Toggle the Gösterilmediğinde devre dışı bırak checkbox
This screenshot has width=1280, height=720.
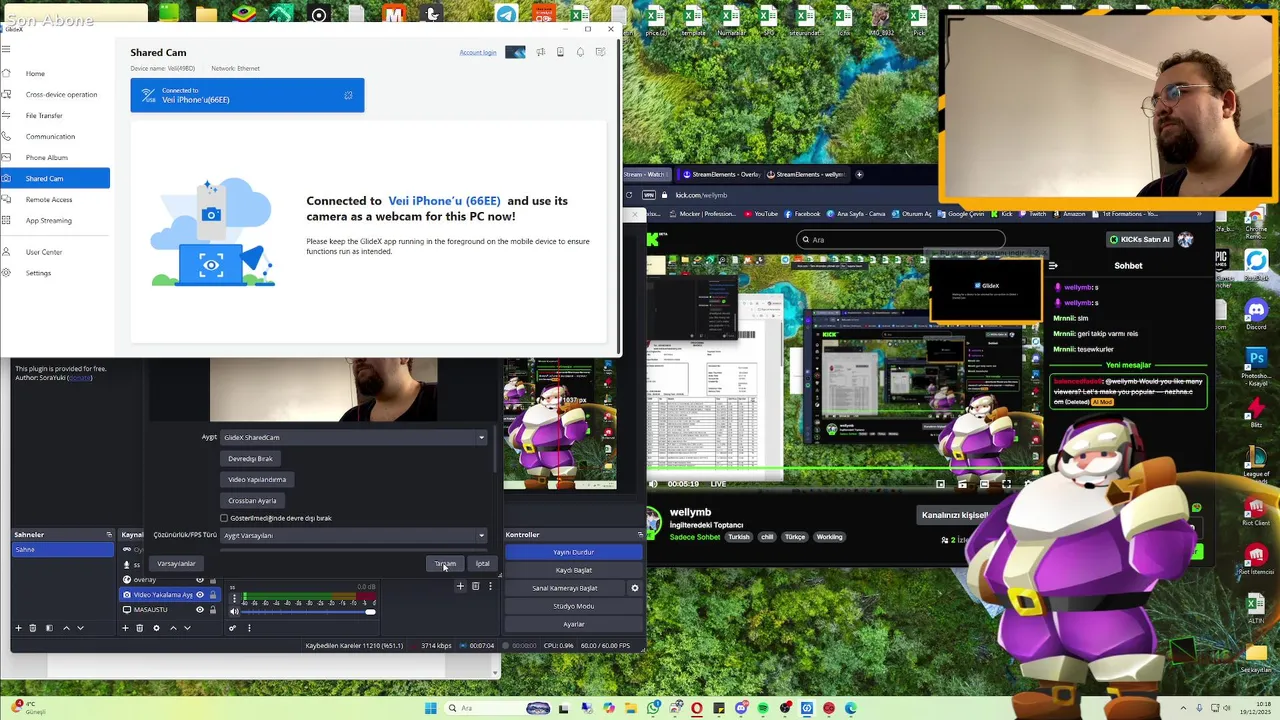click(x=224, y=518)
